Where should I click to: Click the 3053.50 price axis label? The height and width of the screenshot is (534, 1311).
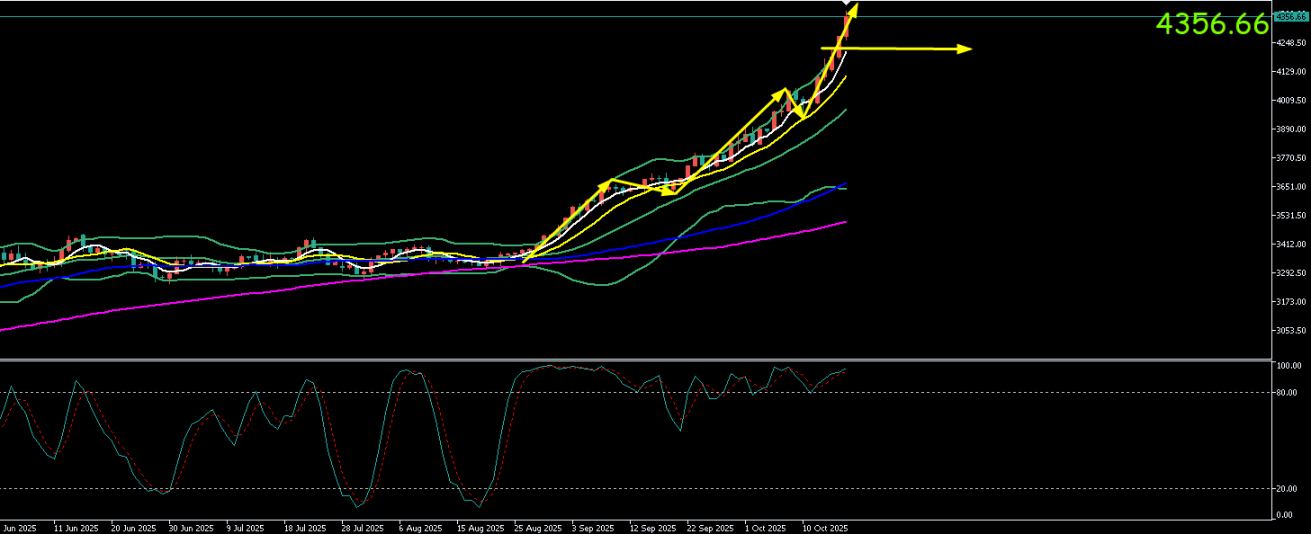(x=1292, y=331)
